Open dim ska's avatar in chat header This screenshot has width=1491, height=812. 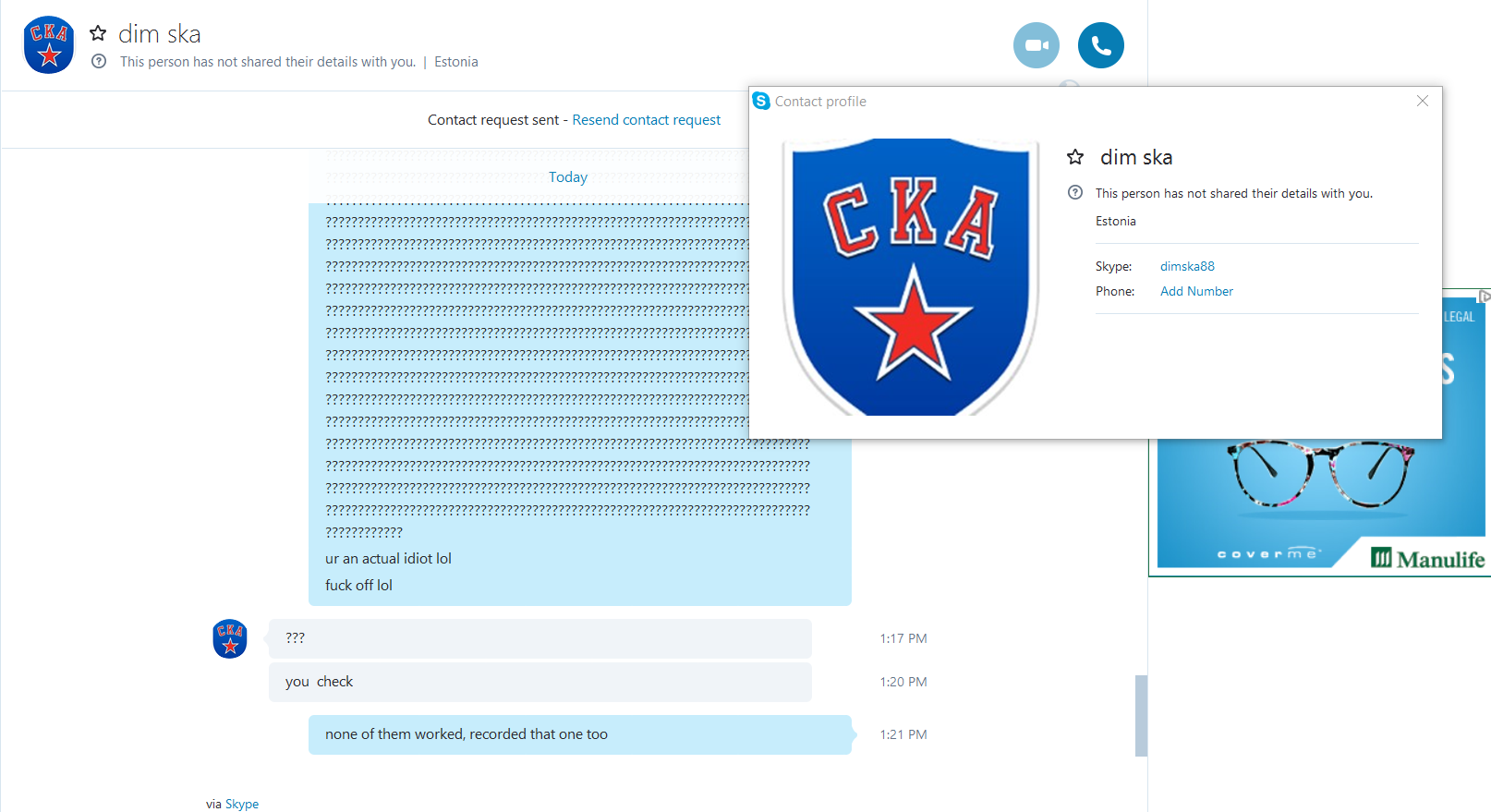point(49,44)
